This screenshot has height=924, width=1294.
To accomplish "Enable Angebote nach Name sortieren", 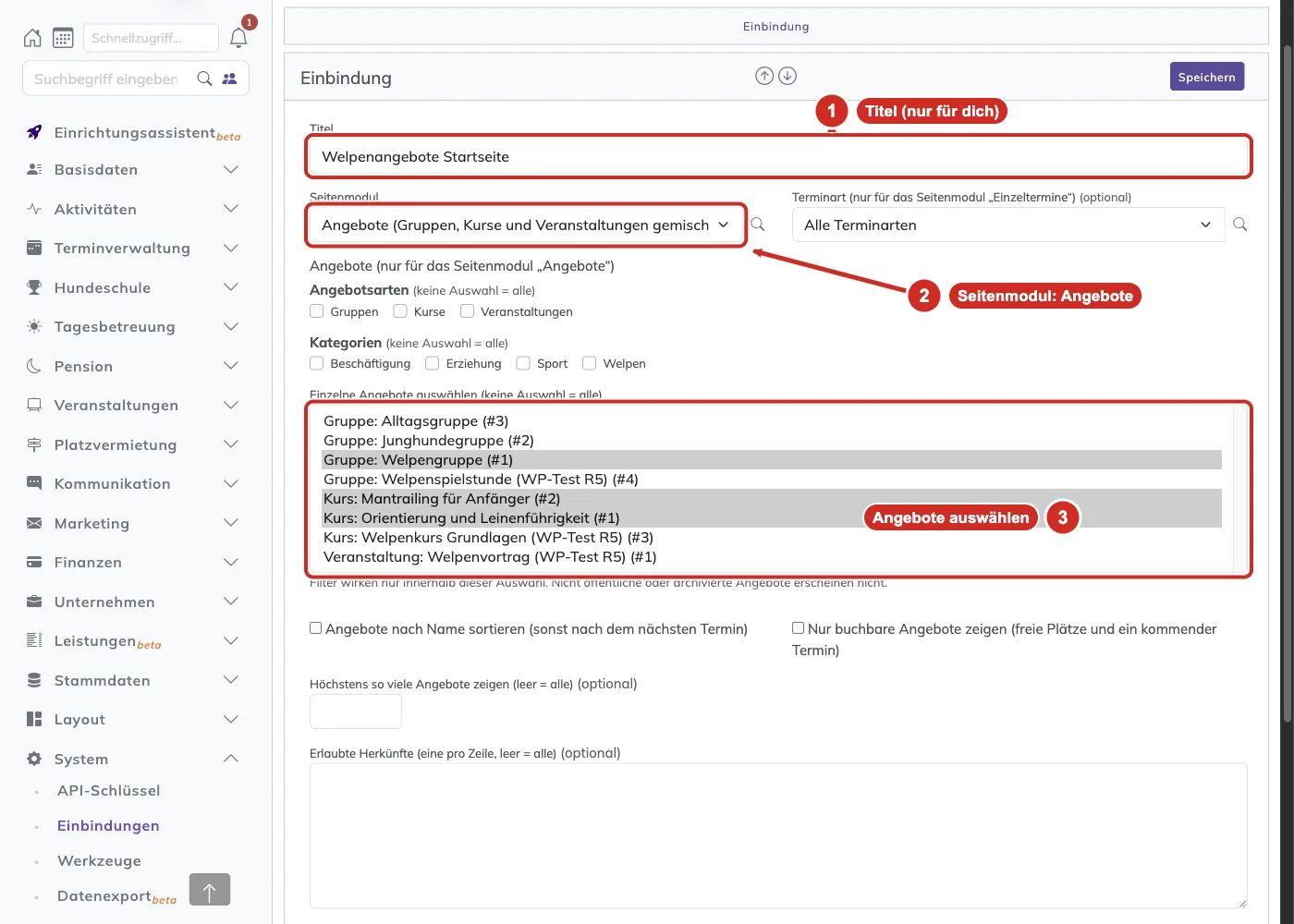I will point(316,628).
